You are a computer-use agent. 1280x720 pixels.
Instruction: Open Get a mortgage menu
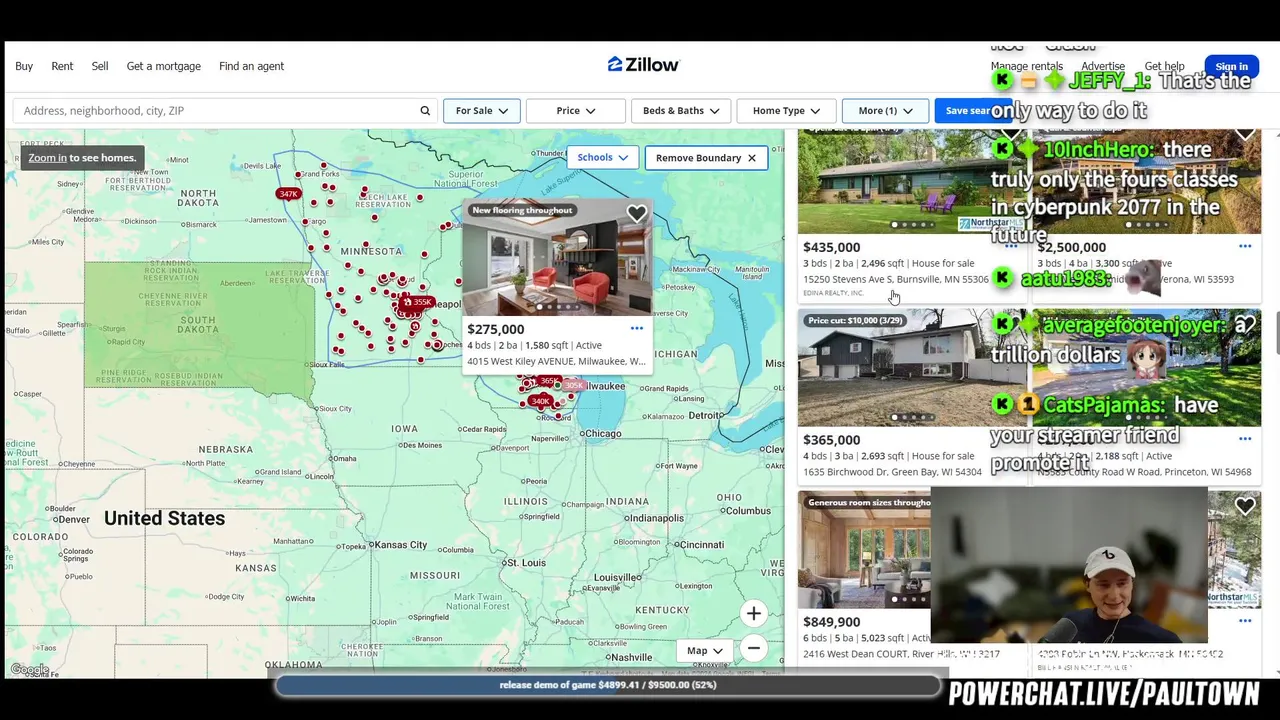(x=164, y=66)
